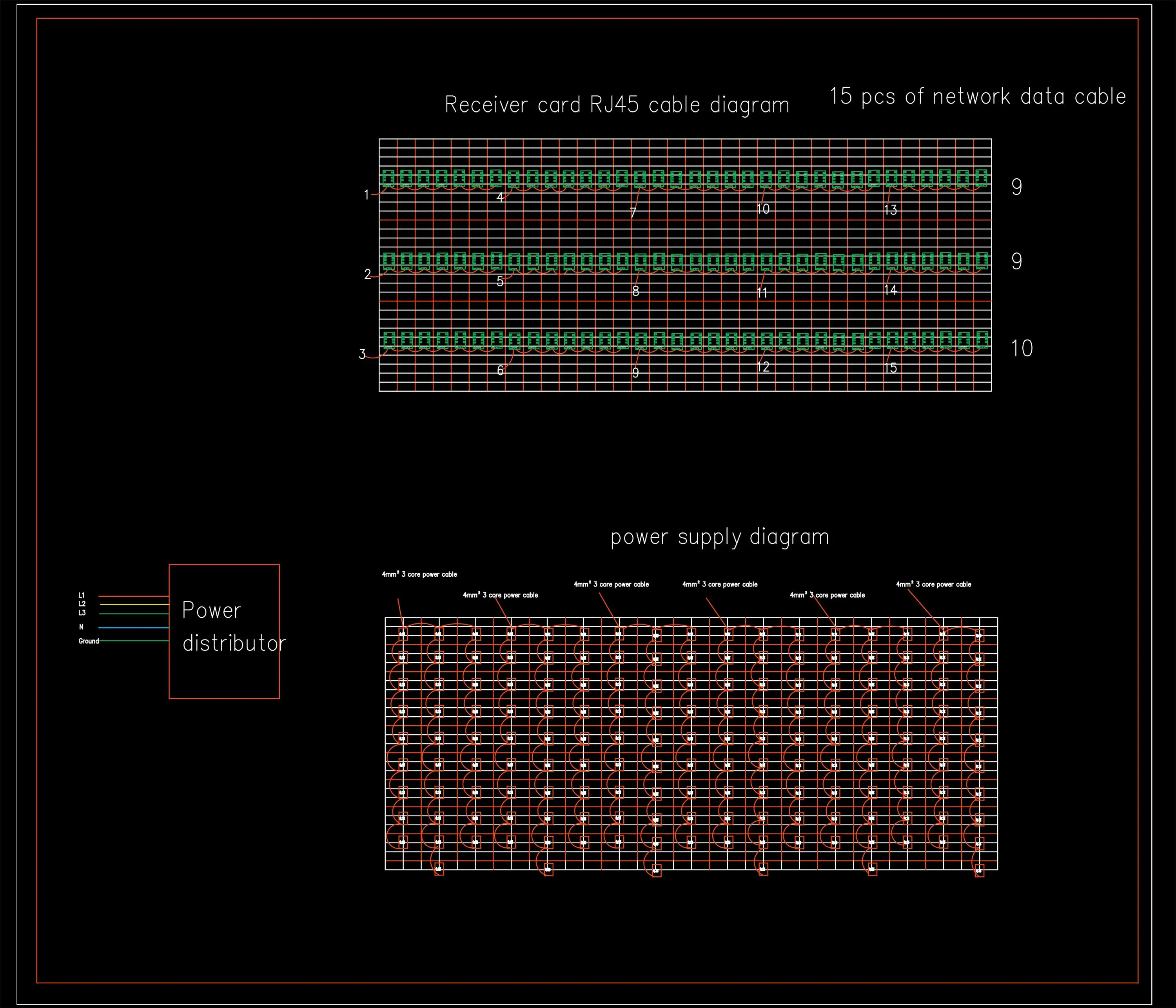Select the yellow L2 phase line

click(133, 605)
